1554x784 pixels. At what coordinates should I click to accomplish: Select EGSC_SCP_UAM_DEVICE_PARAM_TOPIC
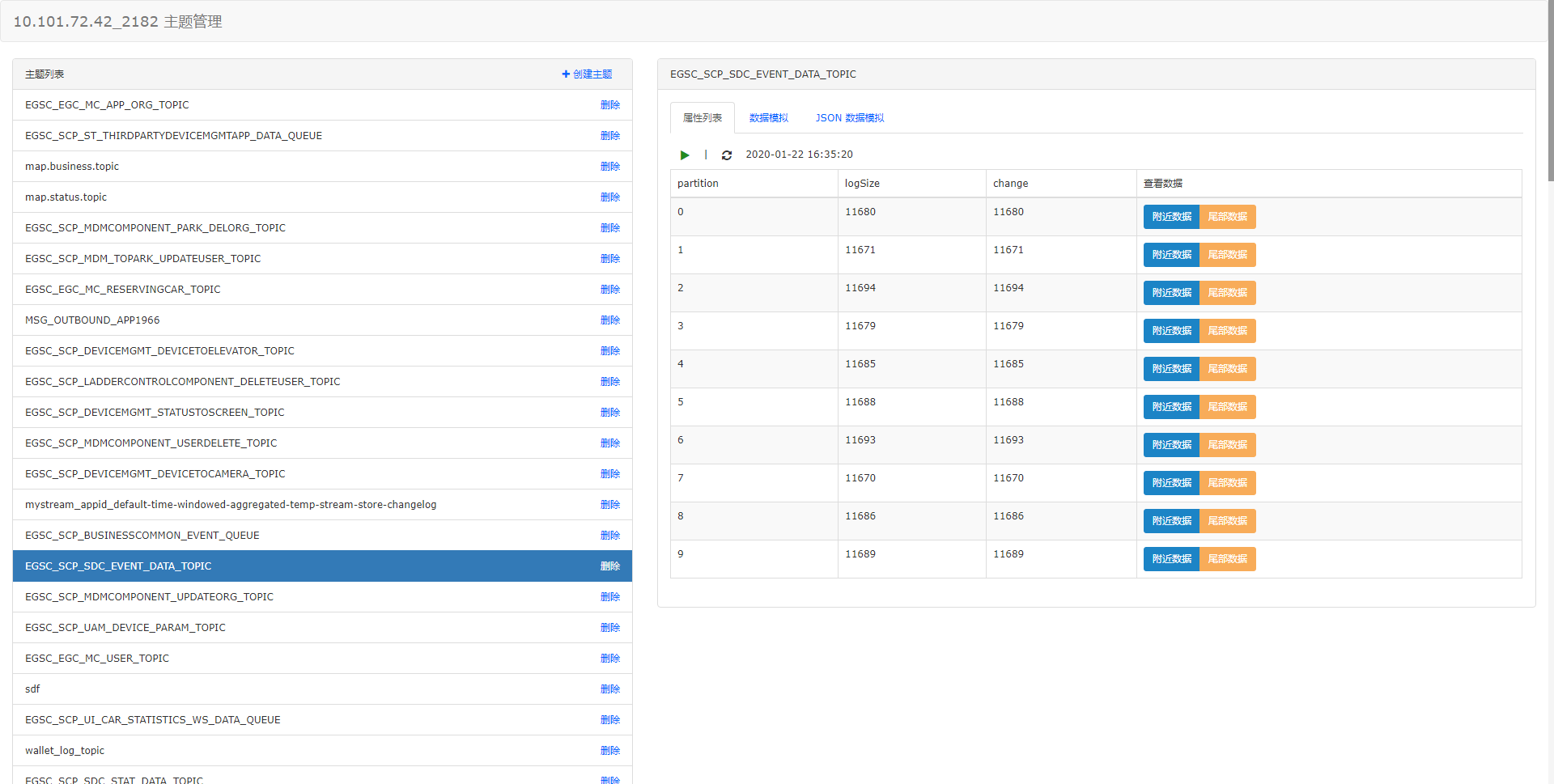(322, 628)
